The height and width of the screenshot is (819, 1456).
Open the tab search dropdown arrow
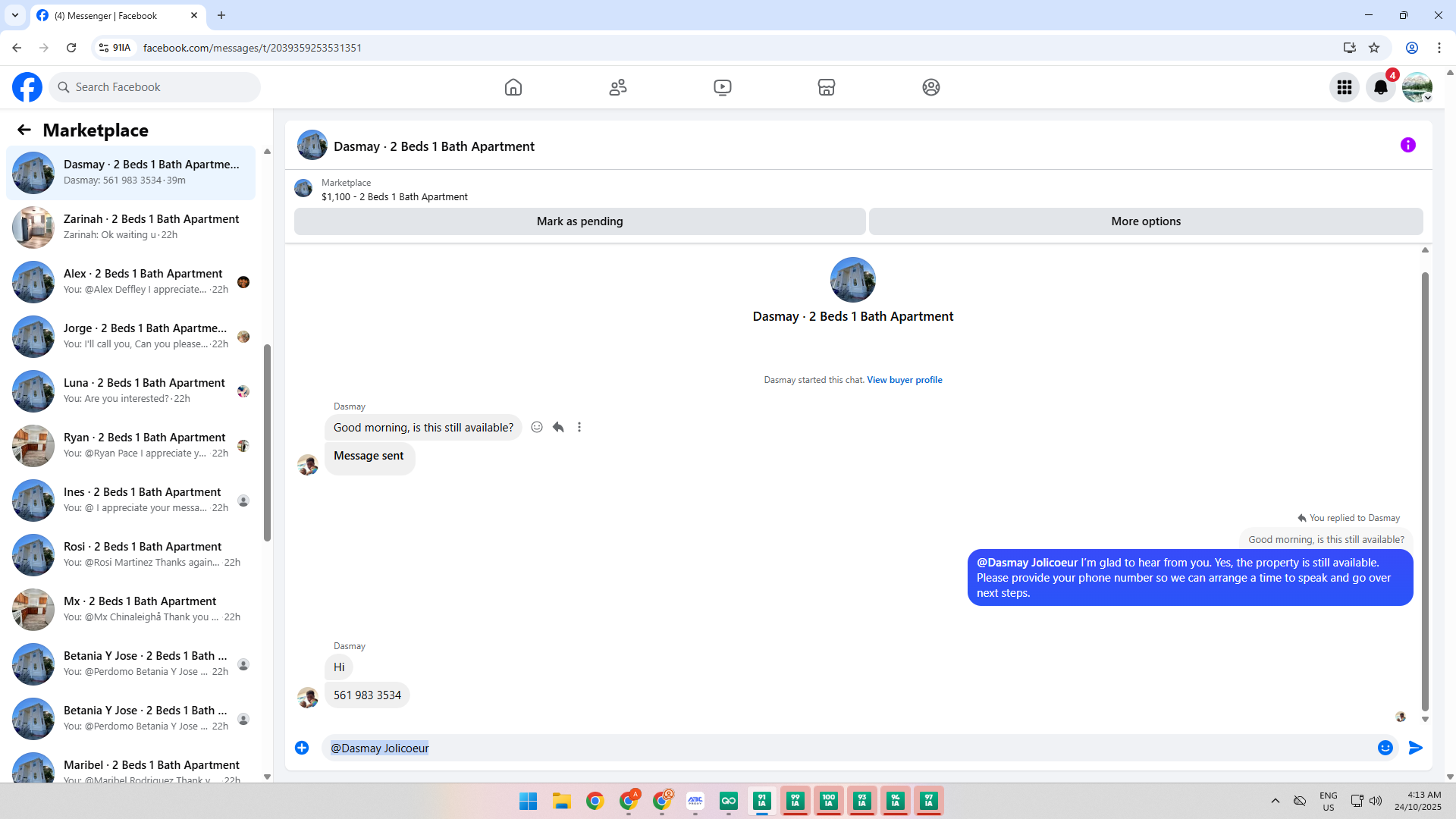pos(15,15)
